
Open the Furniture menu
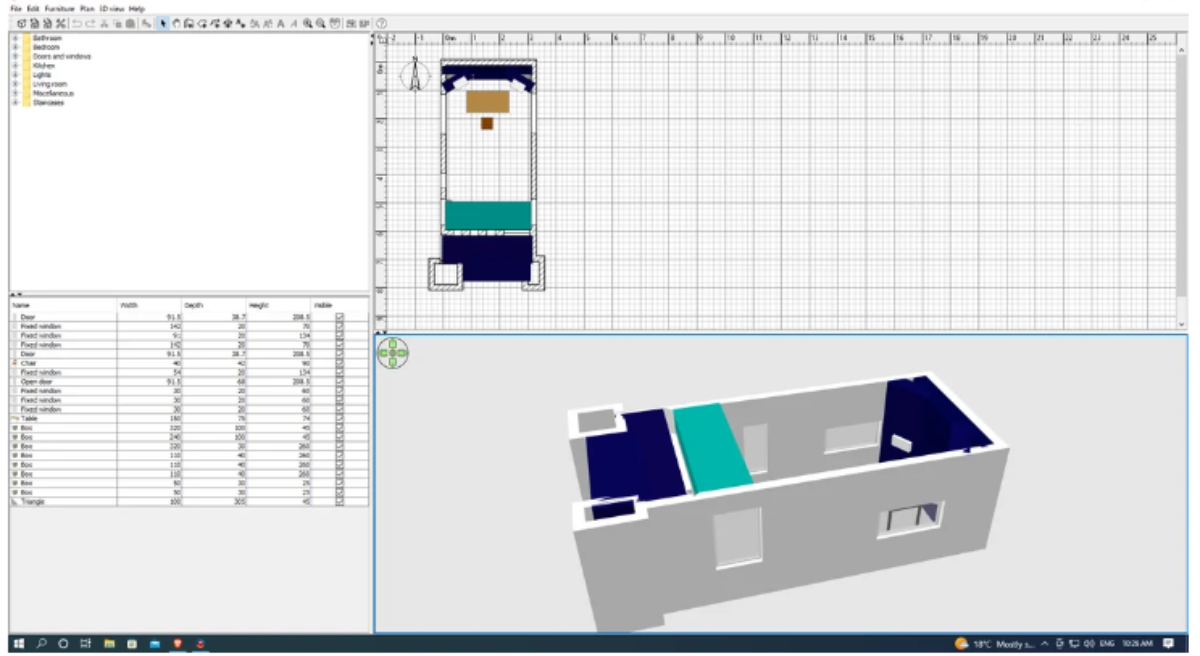coord(59,8)
